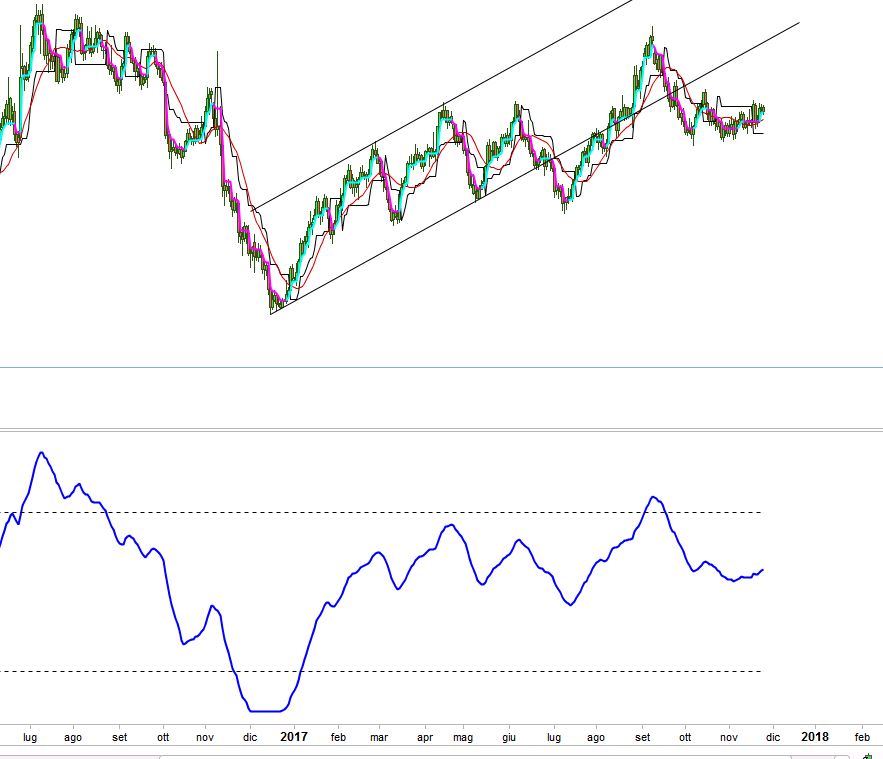Select the 'mar' month label on axis
This screenshot has height=759, width=883.
pos(379,737)
